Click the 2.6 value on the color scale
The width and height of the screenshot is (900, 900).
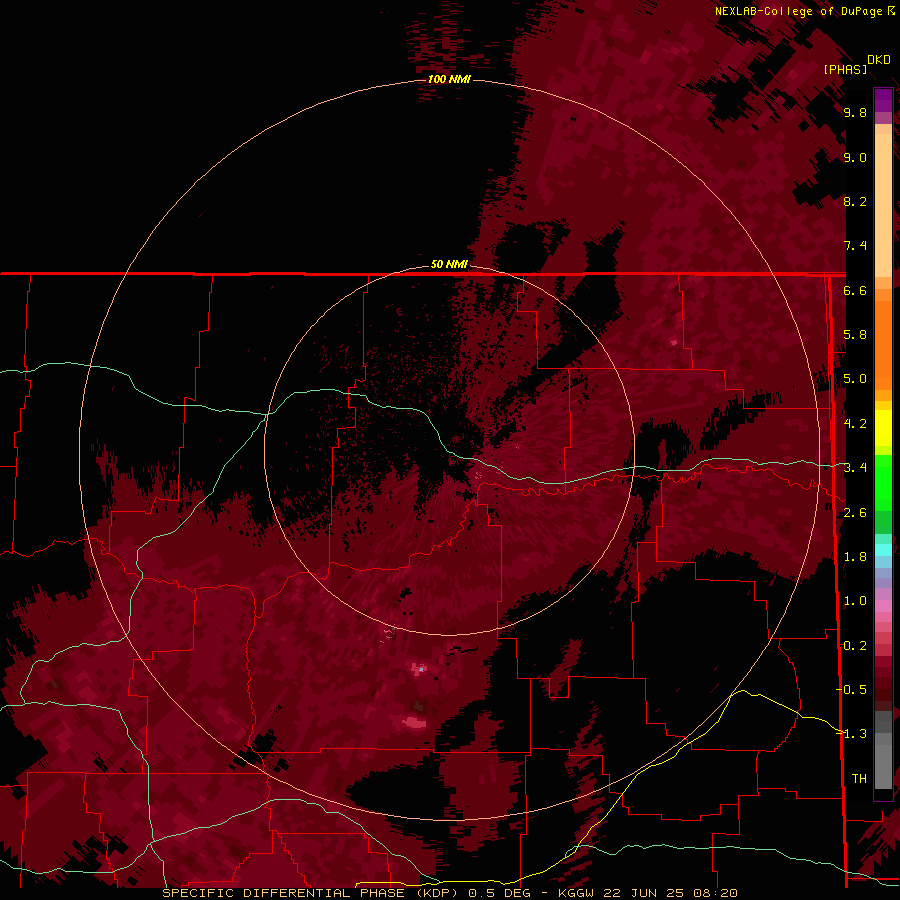[855, 513]
